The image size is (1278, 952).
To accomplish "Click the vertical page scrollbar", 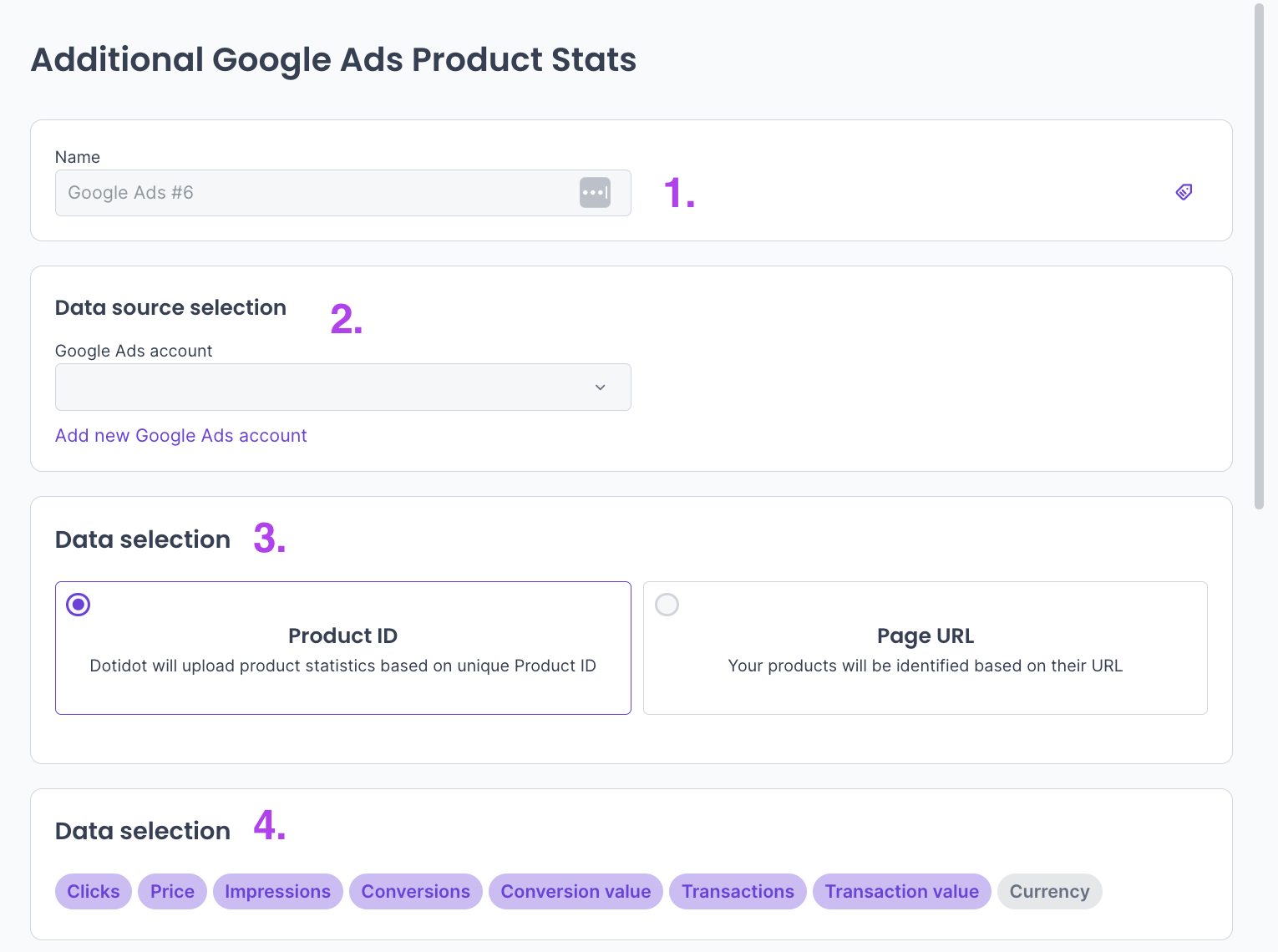I will tap(1259, 251).
